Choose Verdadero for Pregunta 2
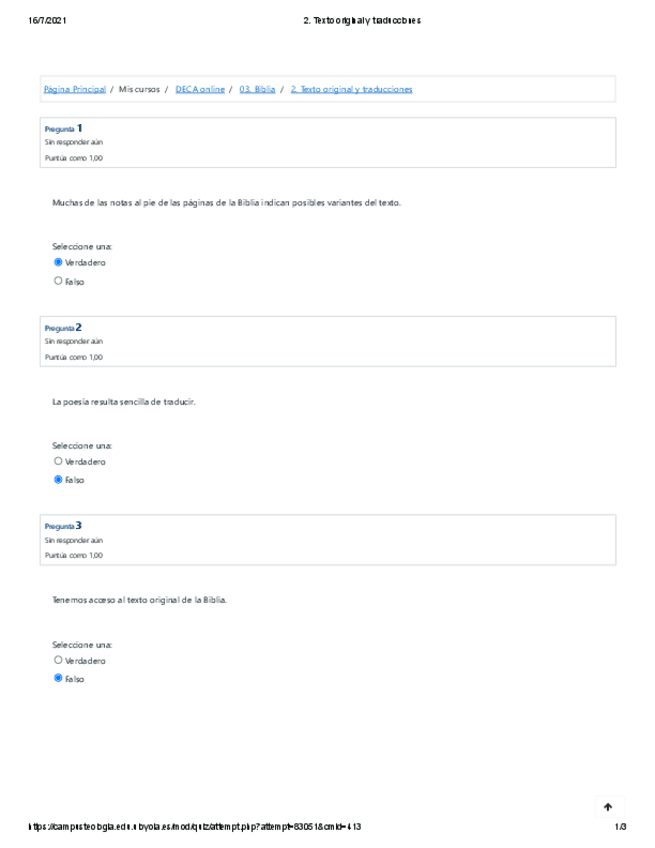Viewport: 655px width, 848px height. [58, 462]
